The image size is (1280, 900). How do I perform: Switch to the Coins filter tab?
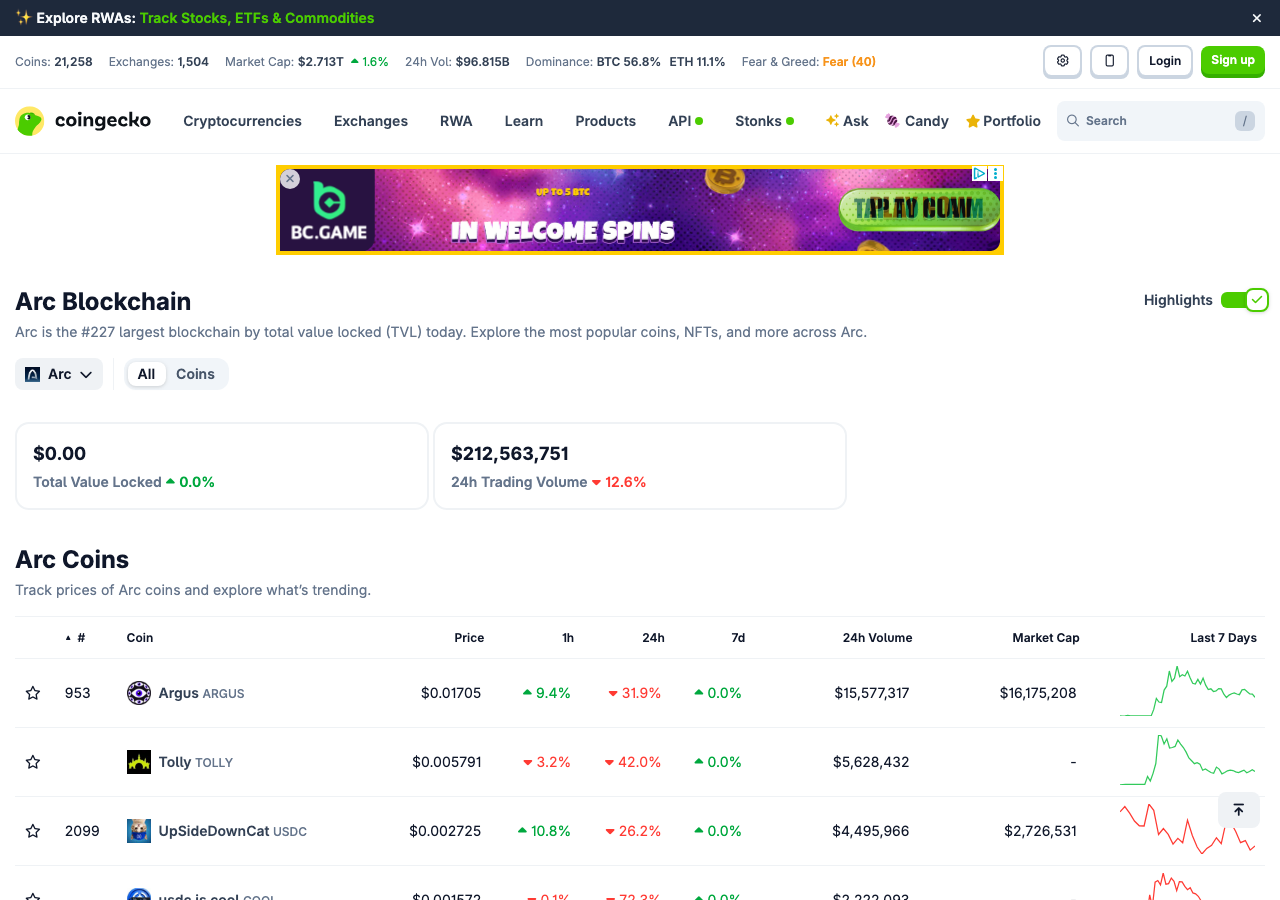coord(195,374)
